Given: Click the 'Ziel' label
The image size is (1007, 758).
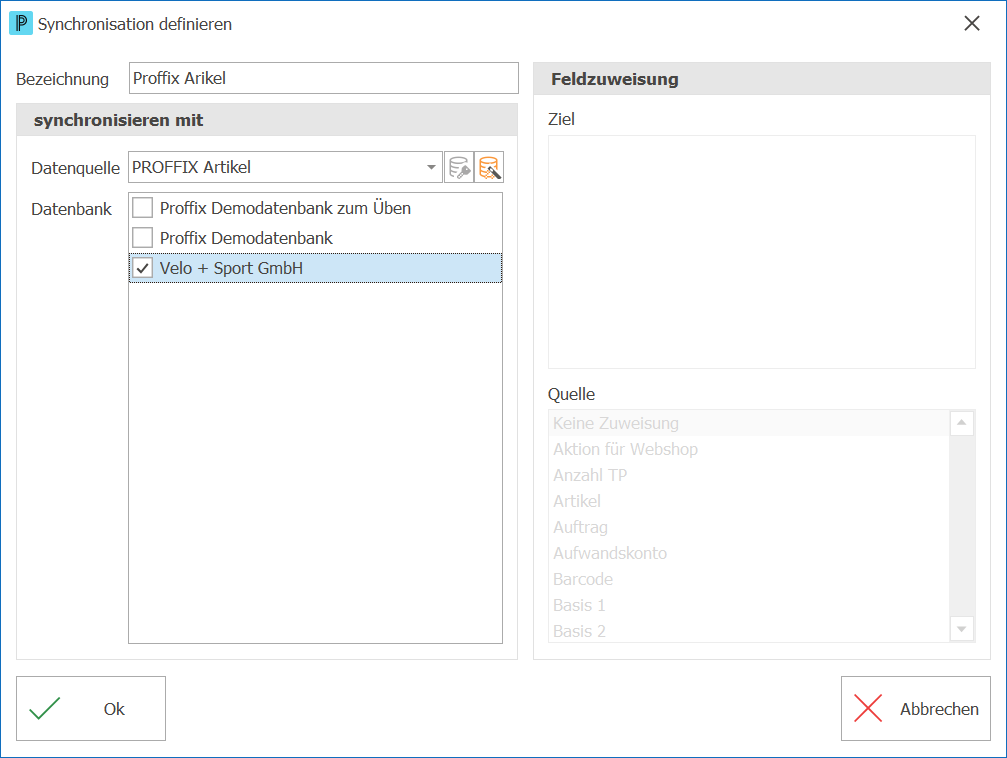Looking at the screenshot, I should pos(561,119).
